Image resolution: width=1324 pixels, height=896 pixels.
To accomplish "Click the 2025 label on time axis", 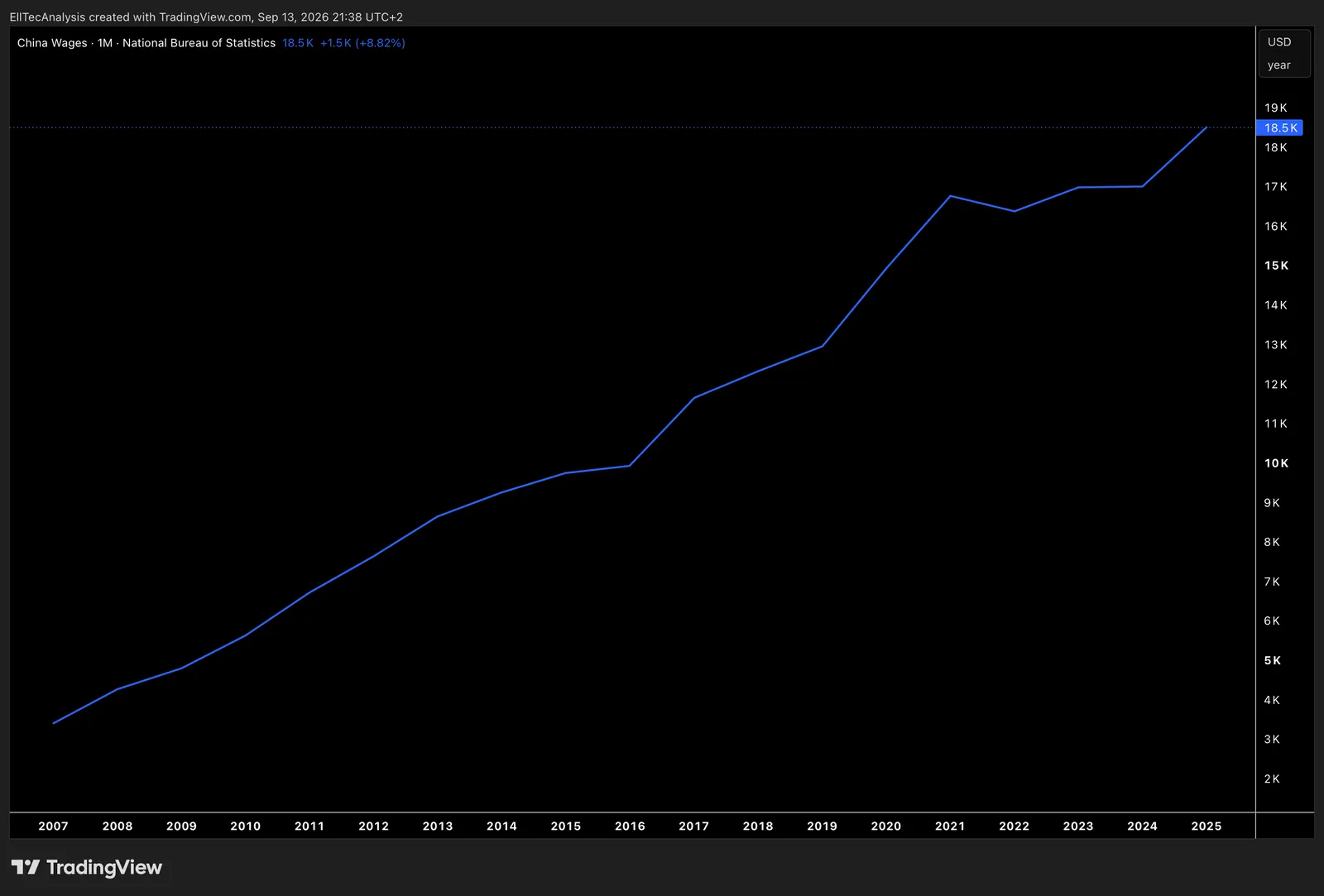I will (x=1206, y=826).
